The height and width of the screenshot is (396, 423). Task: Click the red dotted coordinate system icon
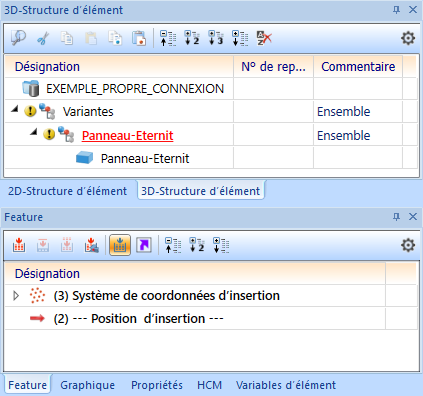[37, 295]
